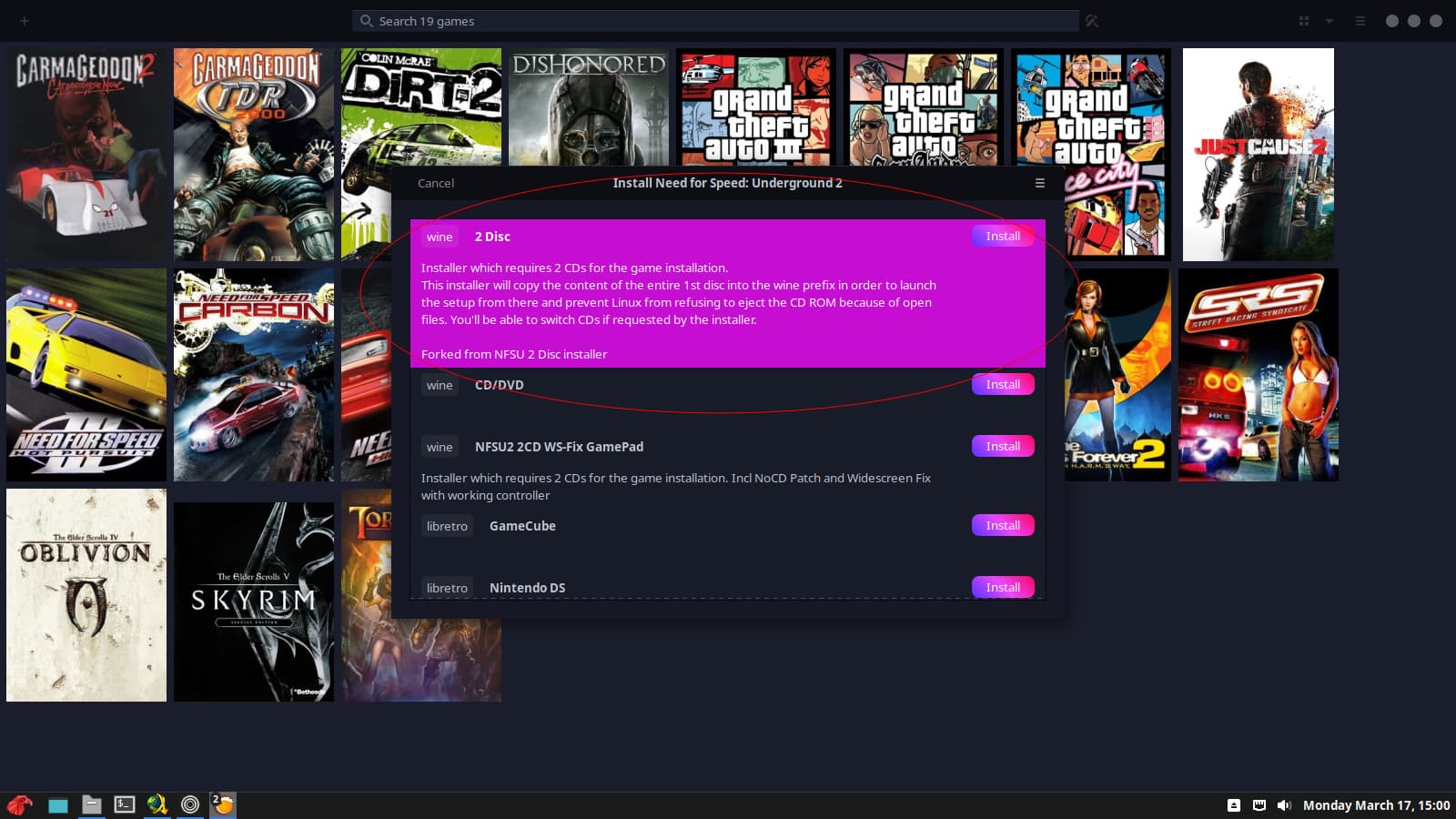
Task: Open the volume speaker tray icon
Action: click(x=1284, y=805)
